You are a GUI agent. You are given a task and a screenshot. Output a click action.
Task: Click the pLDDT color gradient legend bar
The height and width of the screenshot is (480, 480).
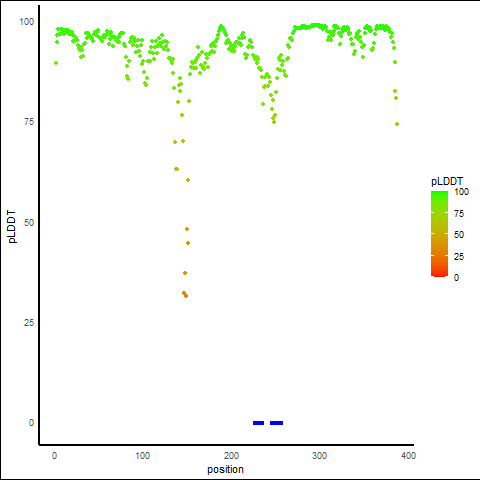(x=439, y=234)
